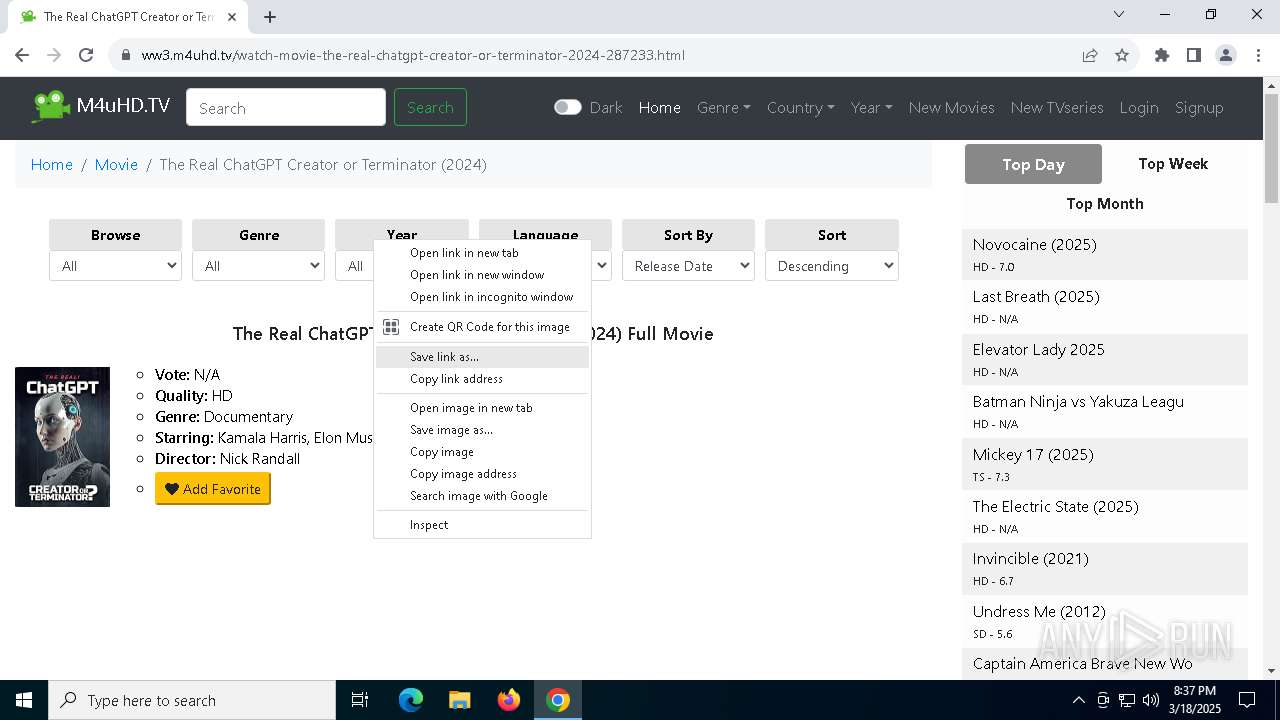Open a new browser tab with plus icon
This screenshot has height=720, width=1280.
pos(270,16)
